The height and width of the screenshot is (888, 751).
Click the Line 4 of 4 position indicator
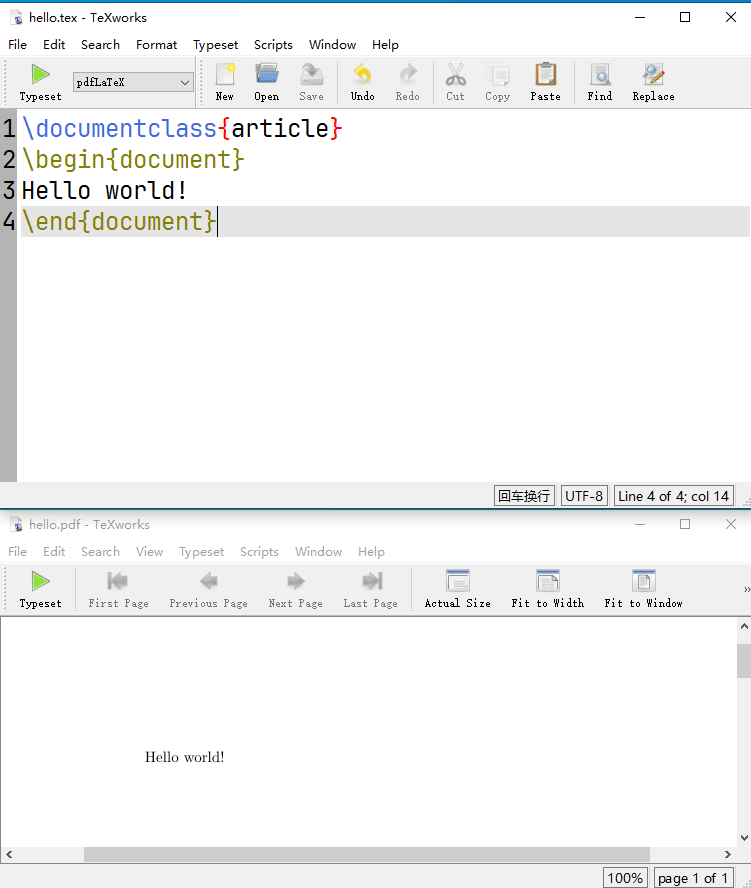(x=673, y=496)
